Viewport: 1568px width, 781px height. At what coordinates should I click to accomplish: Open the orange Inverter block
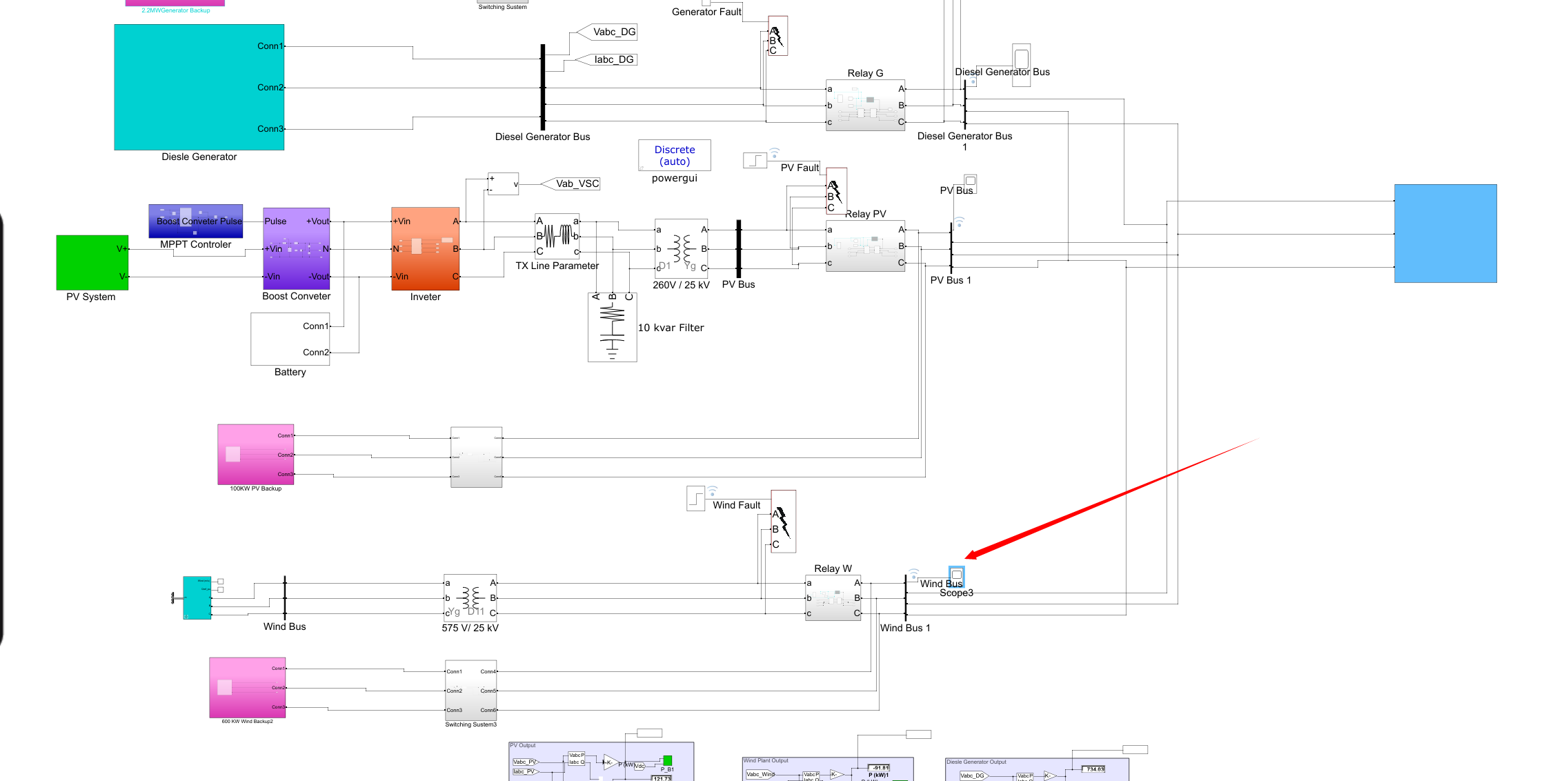click(x=425, y=248)
